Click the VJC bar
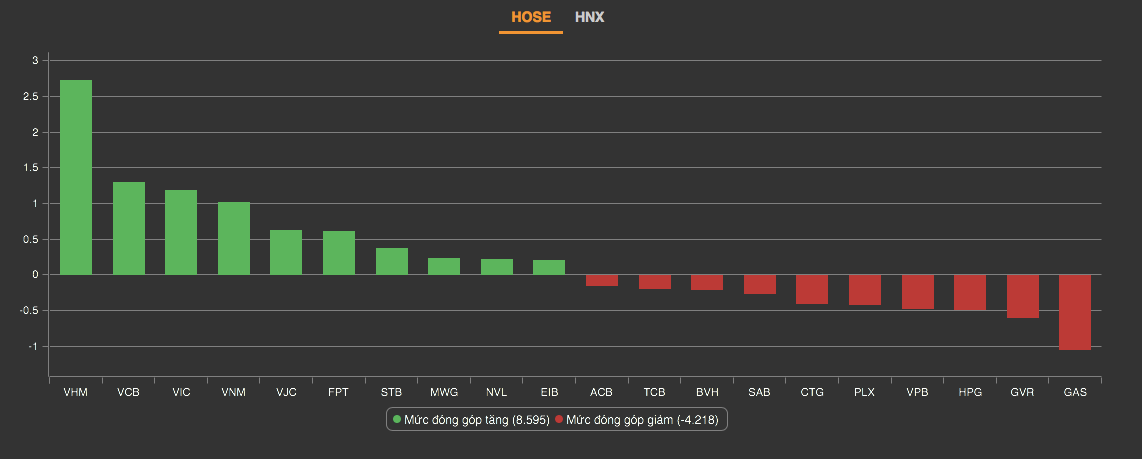Viewport: 1142px width, 459px height. [286, 252]
